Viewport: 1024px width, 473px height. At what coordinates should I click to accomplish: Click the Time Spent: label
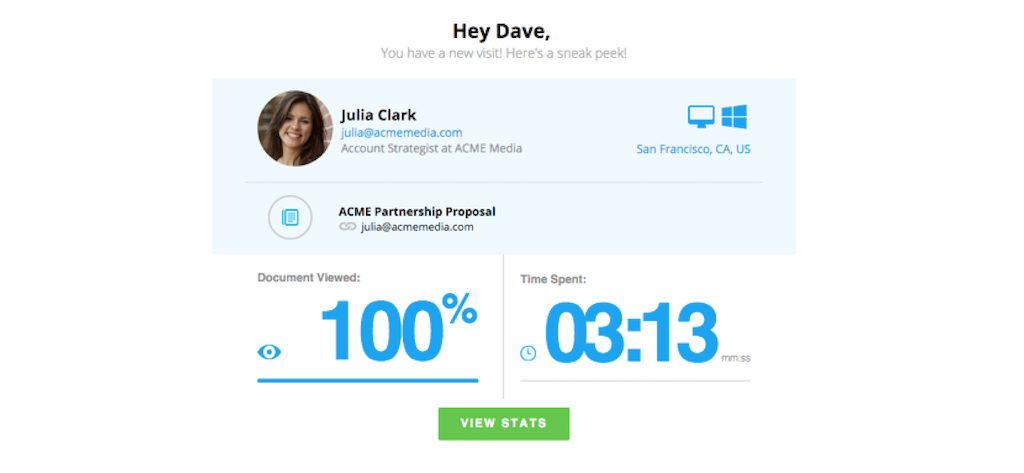(554, 280)
